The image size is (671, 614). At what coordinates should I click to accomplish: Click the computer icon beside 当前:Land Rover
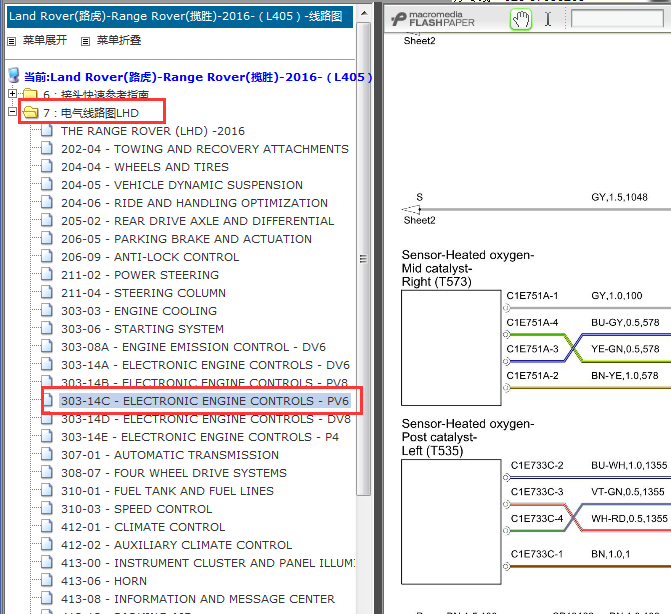(x=14, y=75)
